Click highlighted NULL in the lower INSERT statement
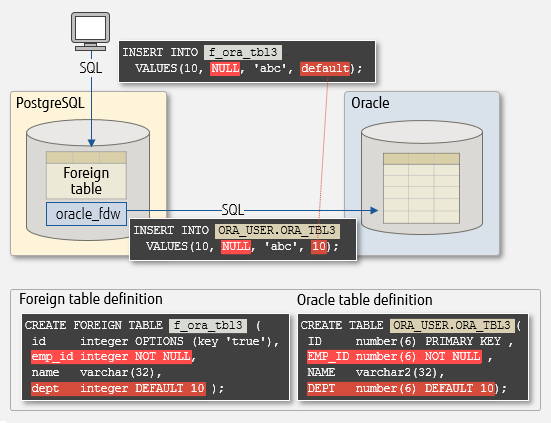 tap(236, 246)
